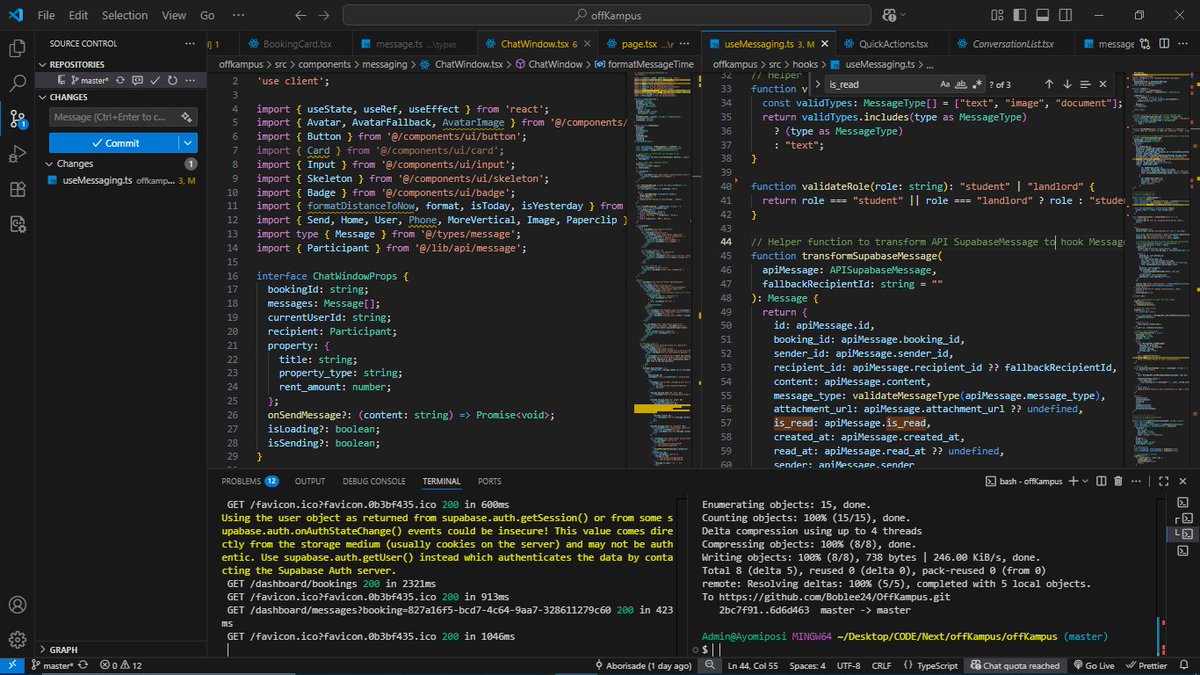The width and height of the screenshot is (1200, 675).
Task: Collapse the CHANGES section header
Action: [69, 97]
